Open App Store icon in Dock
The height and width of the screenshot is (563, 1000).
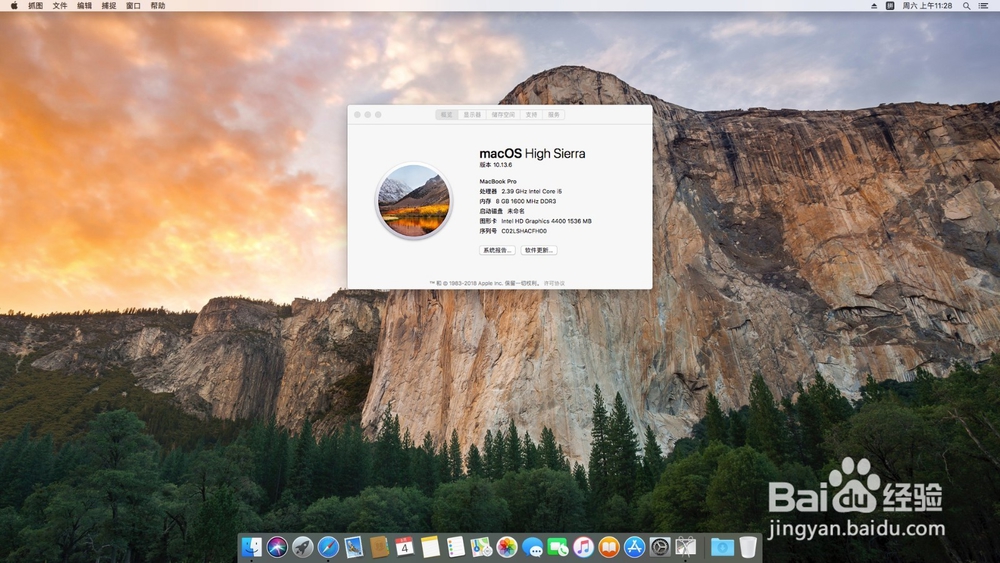point(634,546)
